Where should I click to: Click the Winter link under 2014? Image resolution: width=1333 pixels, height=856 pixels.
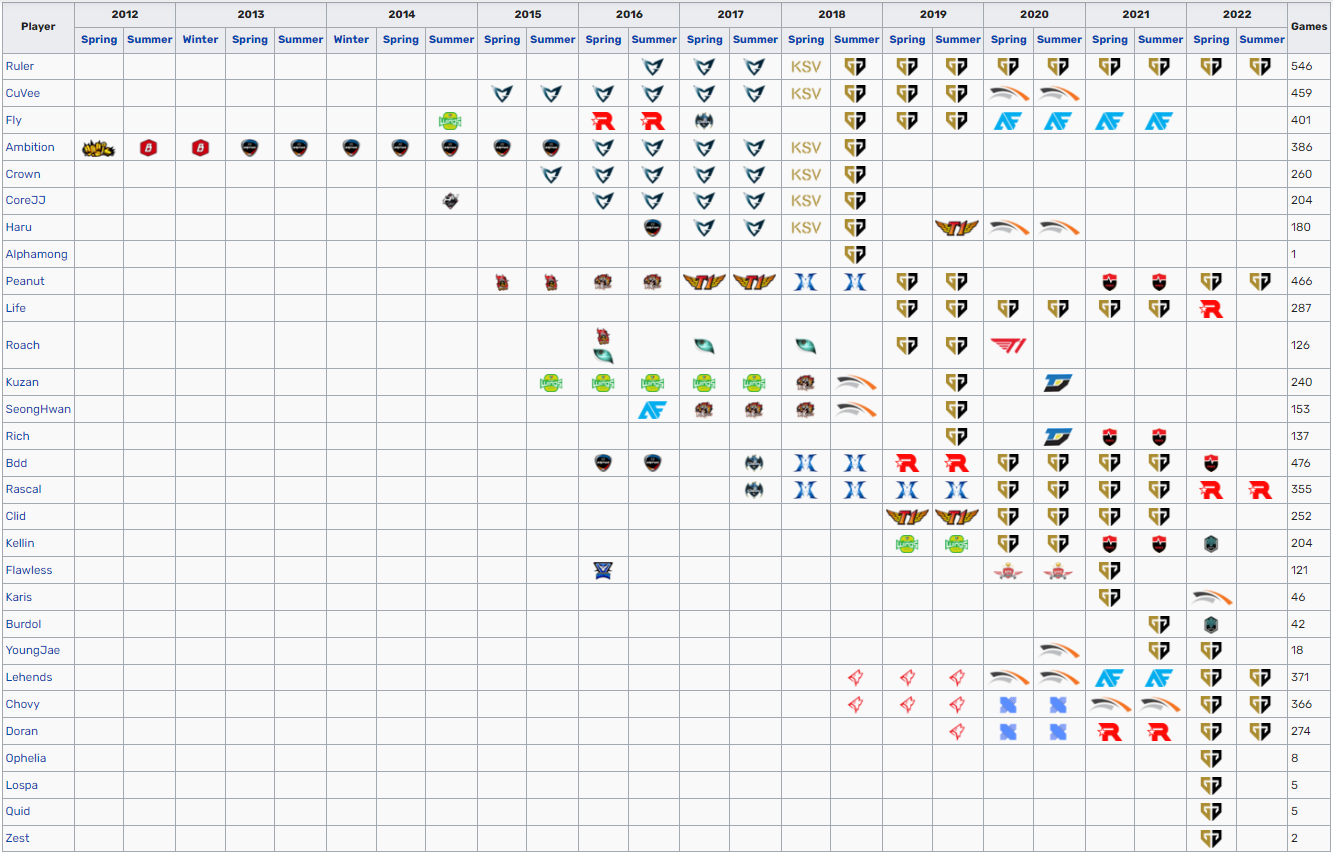click(x=351, y=40)
